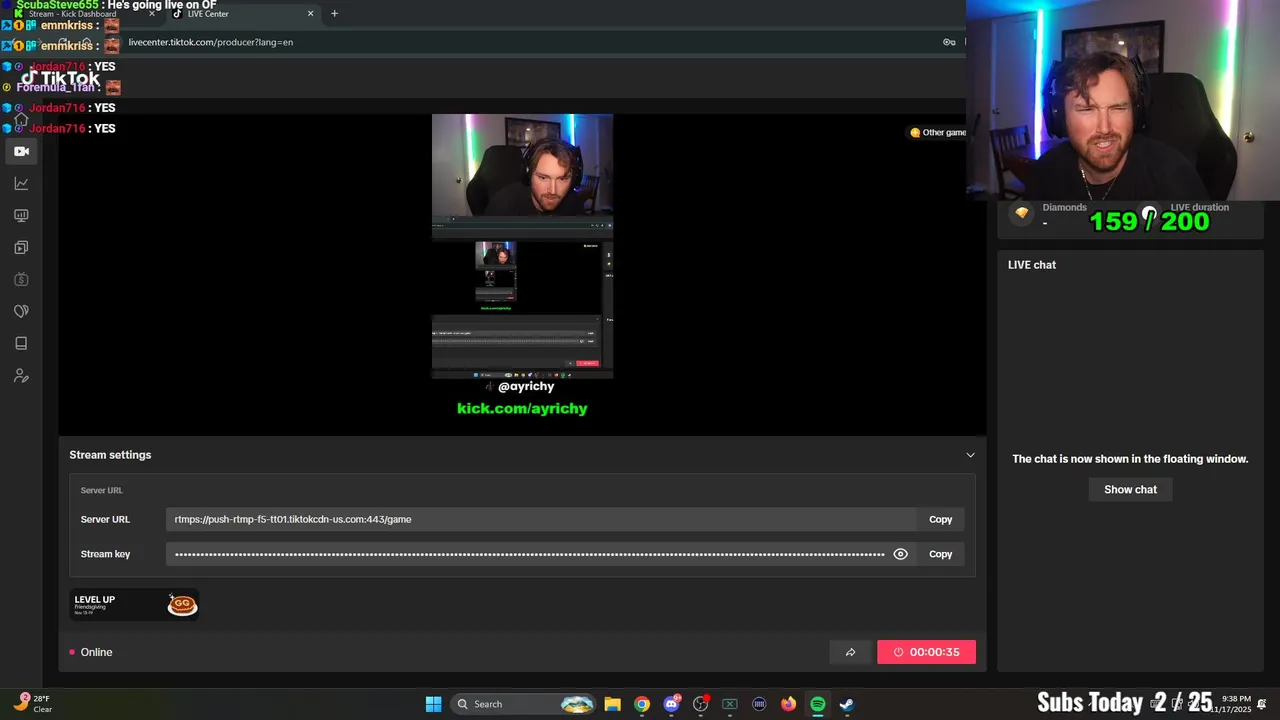Open a new browser tab
1280x720 pixels.
(x=334, y=14)
